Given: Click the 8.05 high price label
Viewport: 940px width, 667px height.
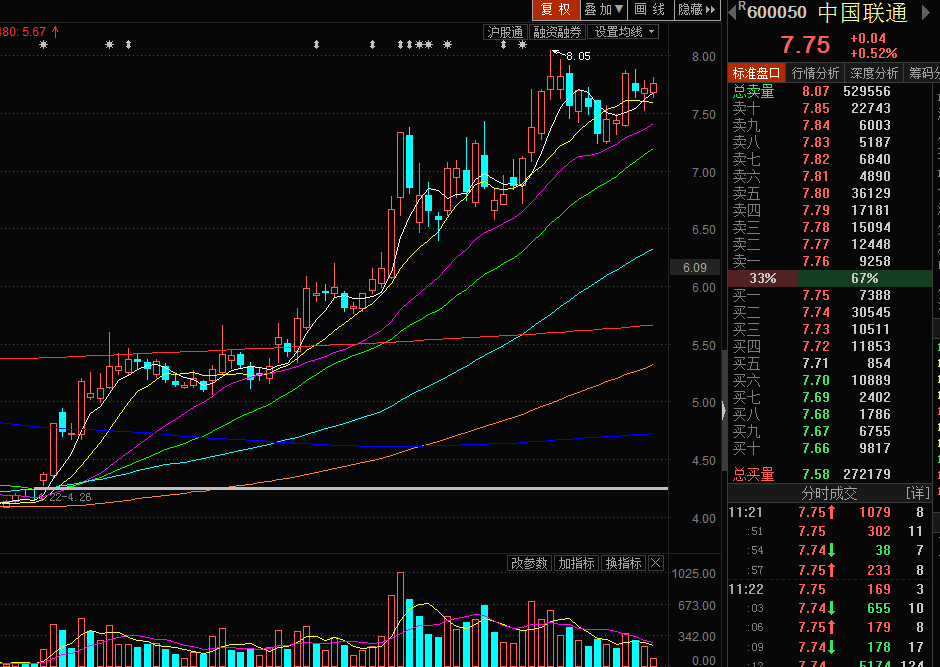Looking at the screenshot, I should (x=578, y=56).
